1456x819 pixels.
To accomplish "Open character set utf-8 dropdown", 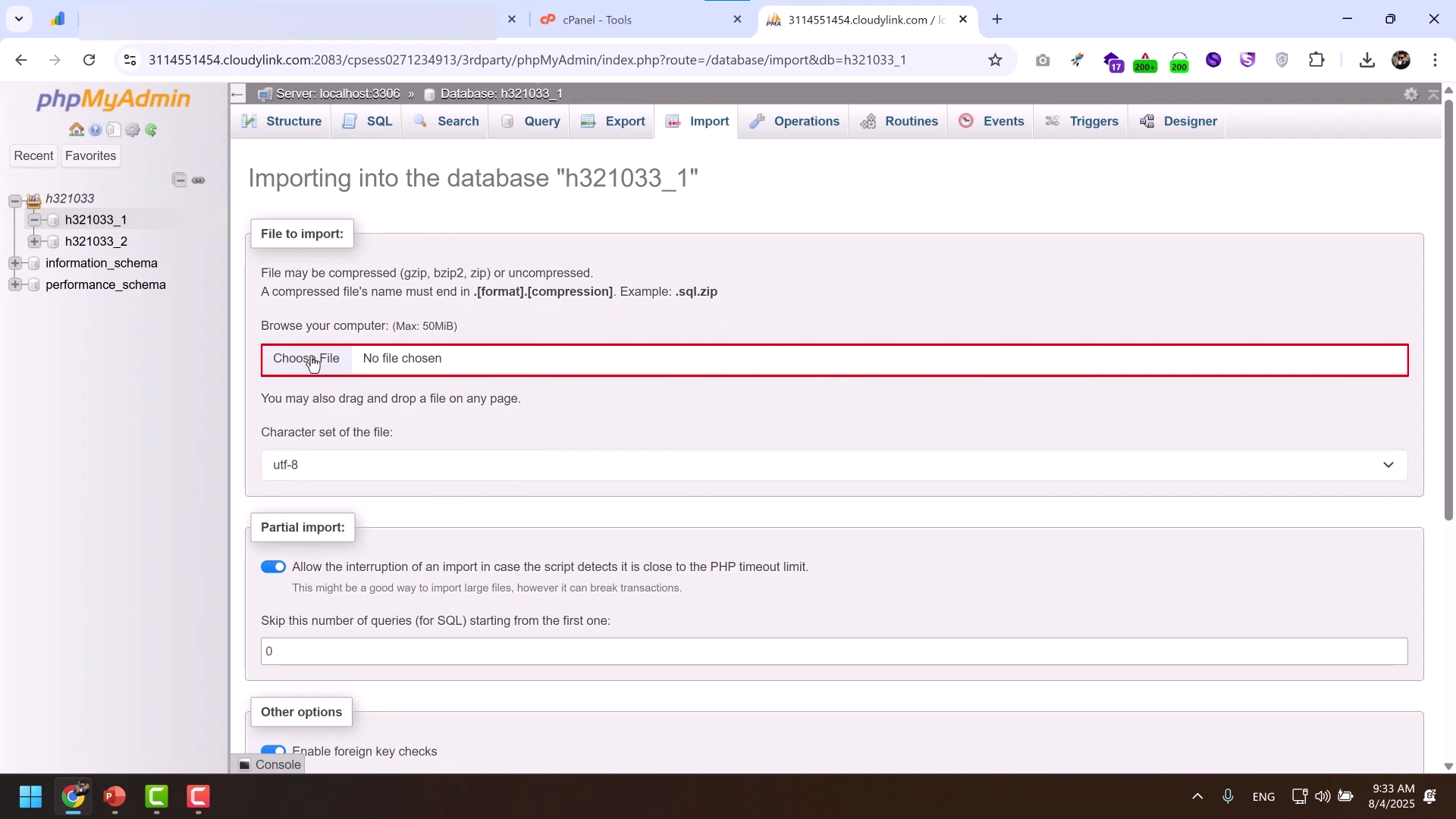I will 833,465.
